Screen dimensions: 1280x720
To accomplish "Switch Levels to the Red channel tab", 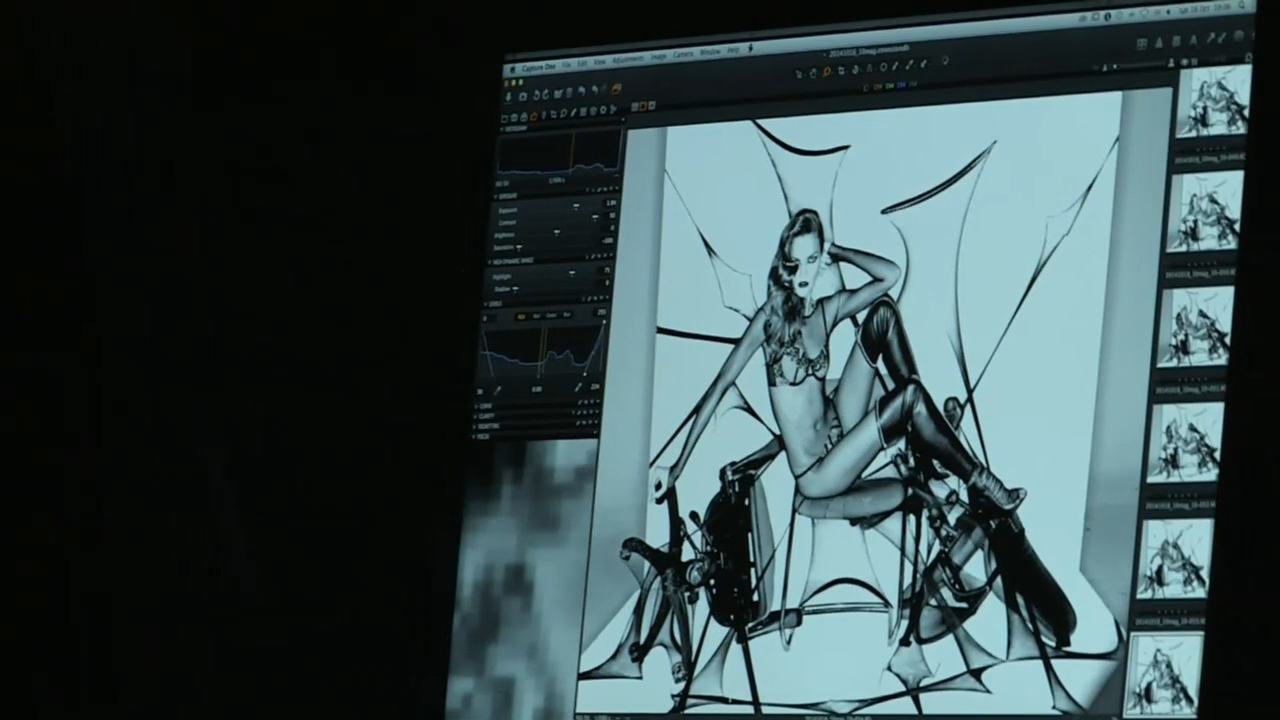I will pos(536,316).
